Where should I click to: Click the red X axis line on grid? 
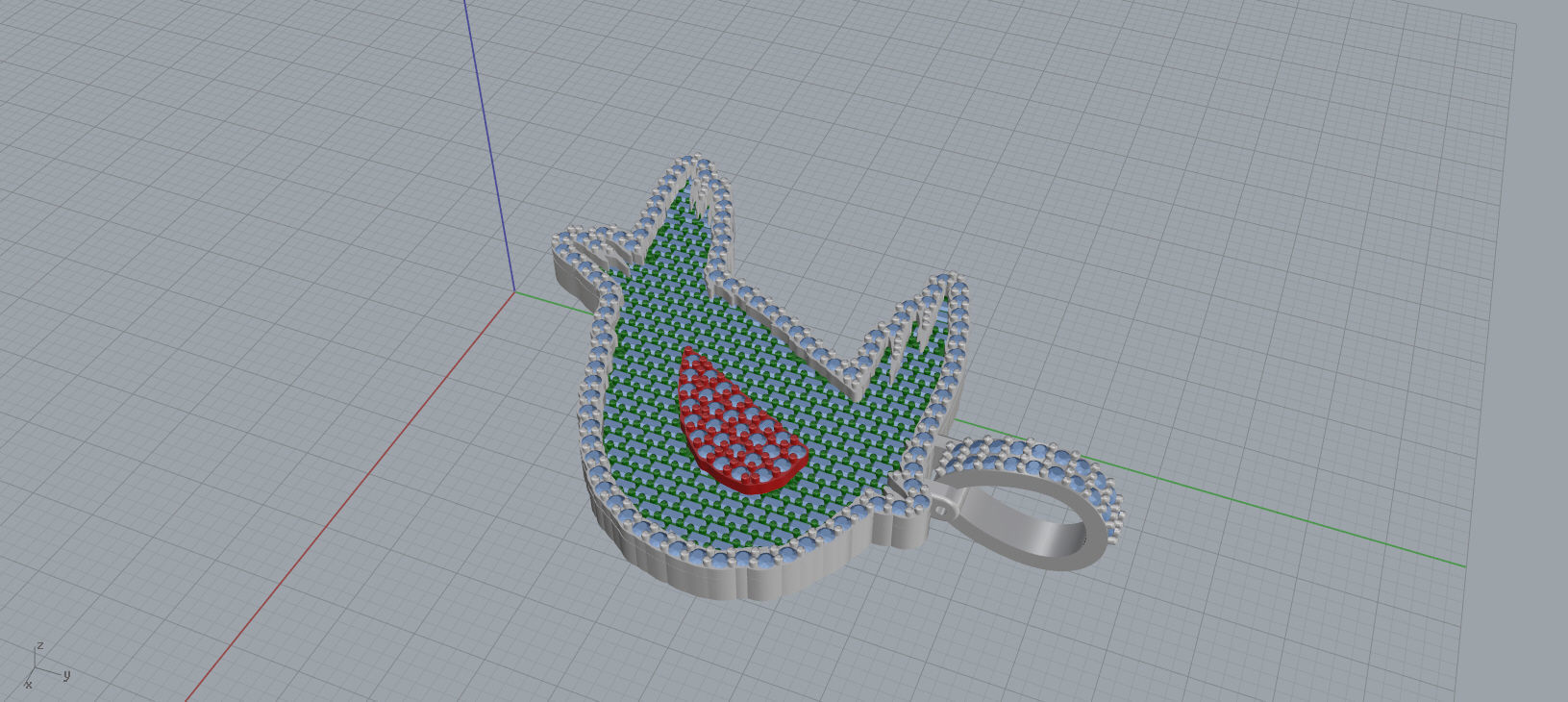[x=351, y=496]
